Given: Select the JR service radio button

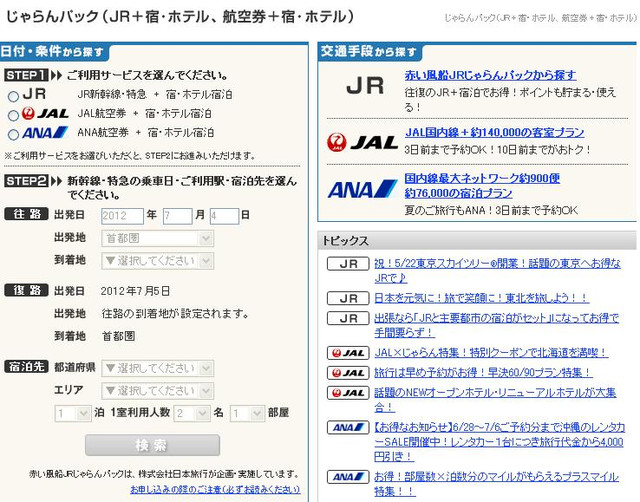Looking at the screenshot, I should click(x=13, y=96).
